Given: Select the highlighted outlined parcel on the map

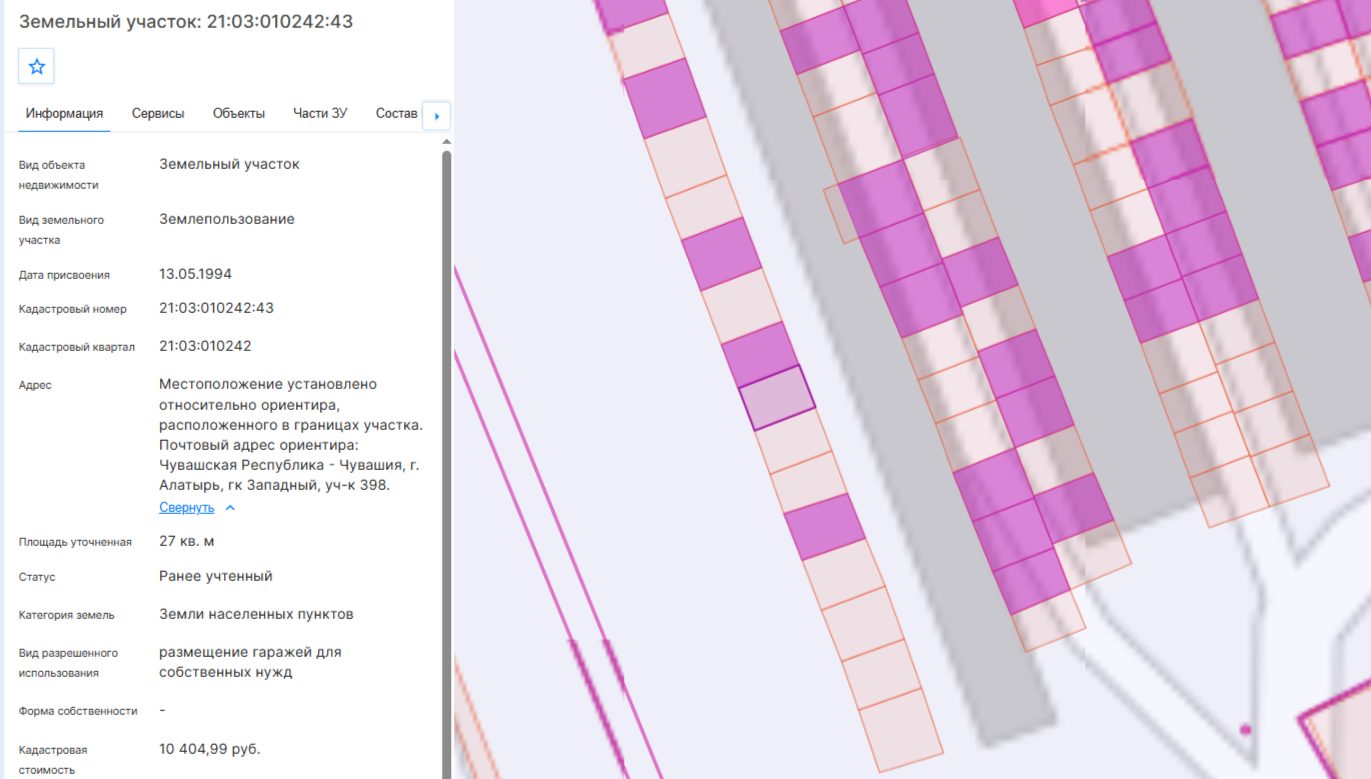Looking at the screenshot, I should coord(777,398).
